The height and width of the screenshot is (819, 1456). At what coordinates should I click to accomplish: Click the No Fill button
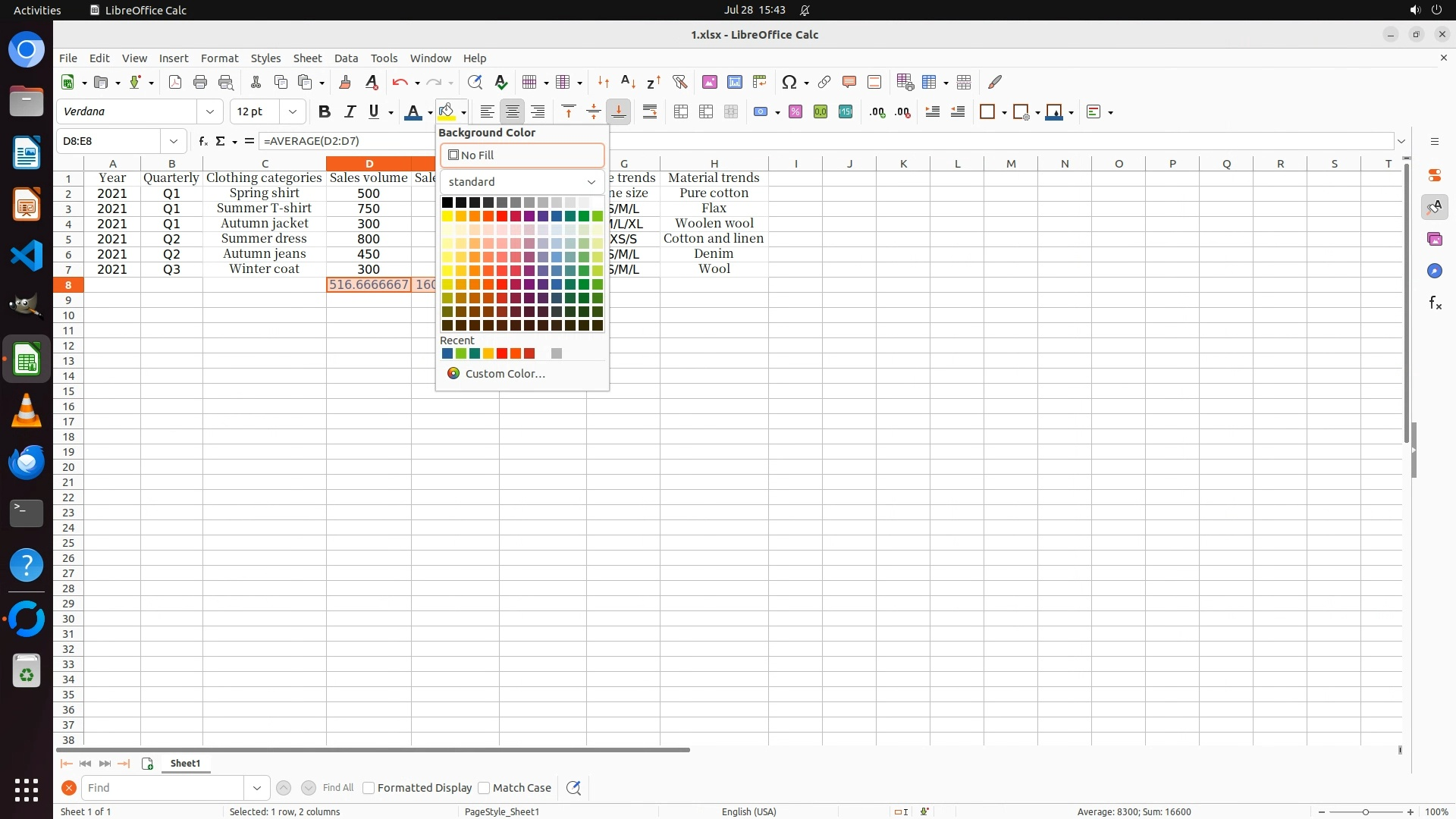coord(522,155)
